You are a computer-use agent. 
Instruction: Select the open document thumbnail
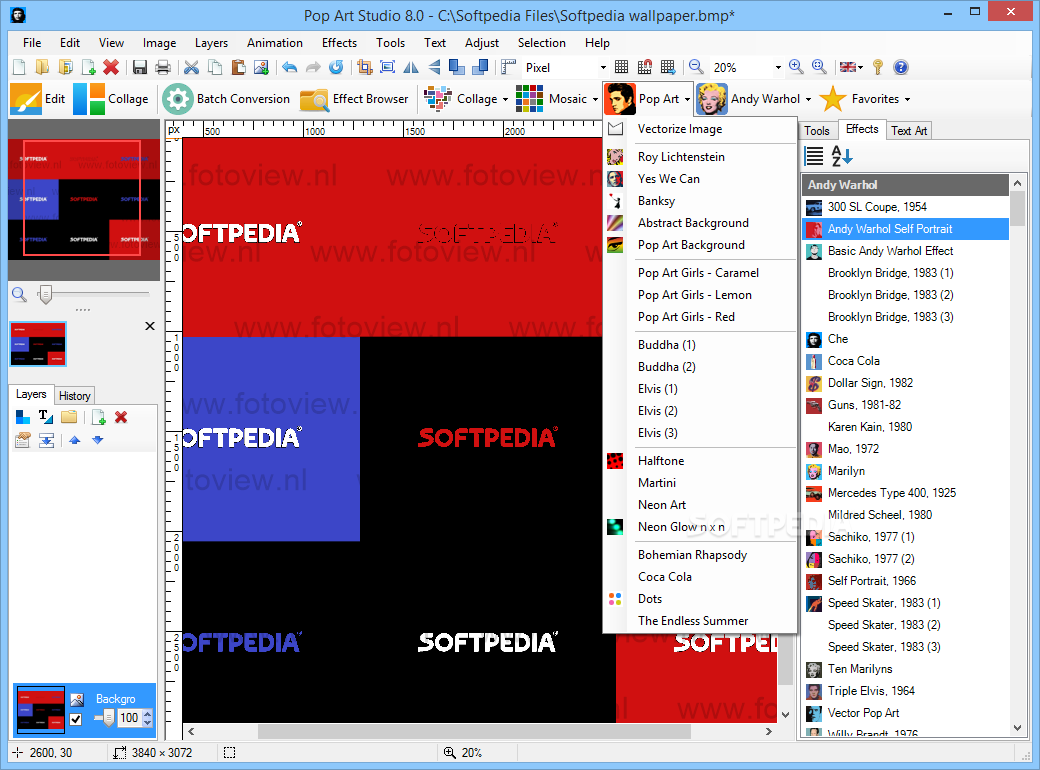coord(38,344)
